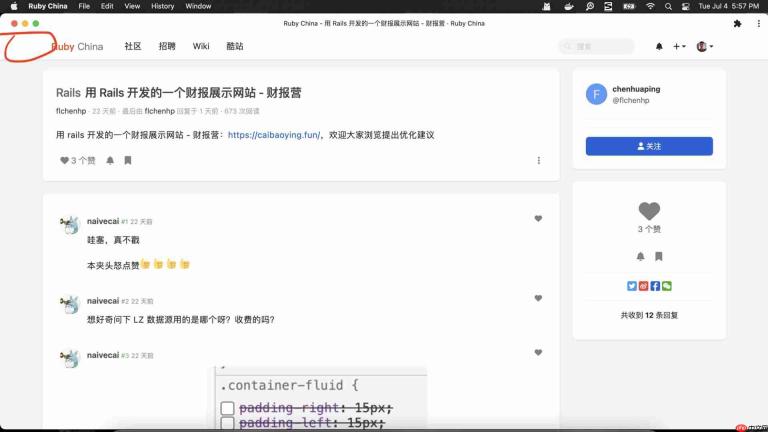The height and width of the screenshot is (432, 768).
Task: Like naivecai's reply #3
Action: click(x=538, y=353)
